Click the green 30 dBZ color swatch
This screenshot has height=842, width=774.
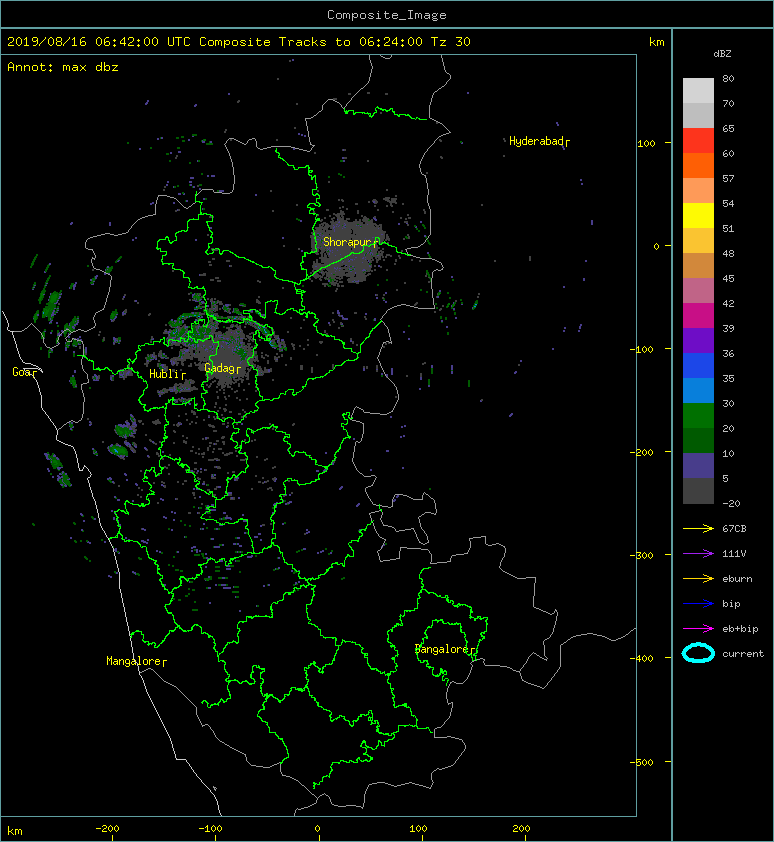[698, 415]
